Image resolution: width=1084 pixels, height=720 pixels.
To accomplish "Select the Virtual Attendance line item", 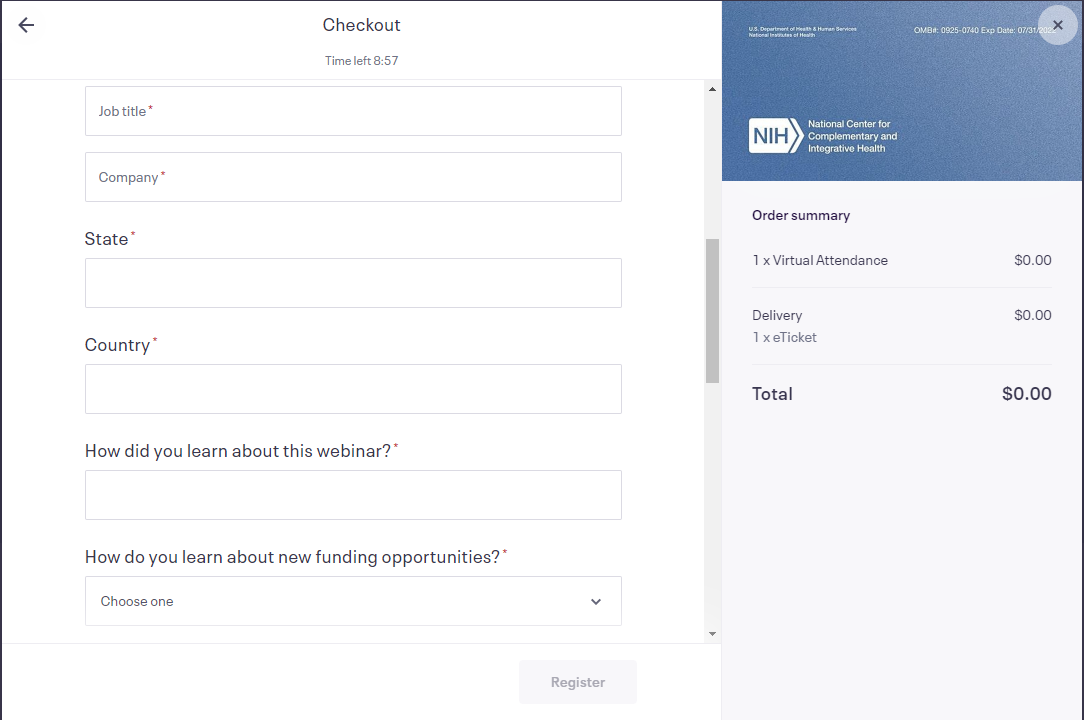I will pos(820,260).
